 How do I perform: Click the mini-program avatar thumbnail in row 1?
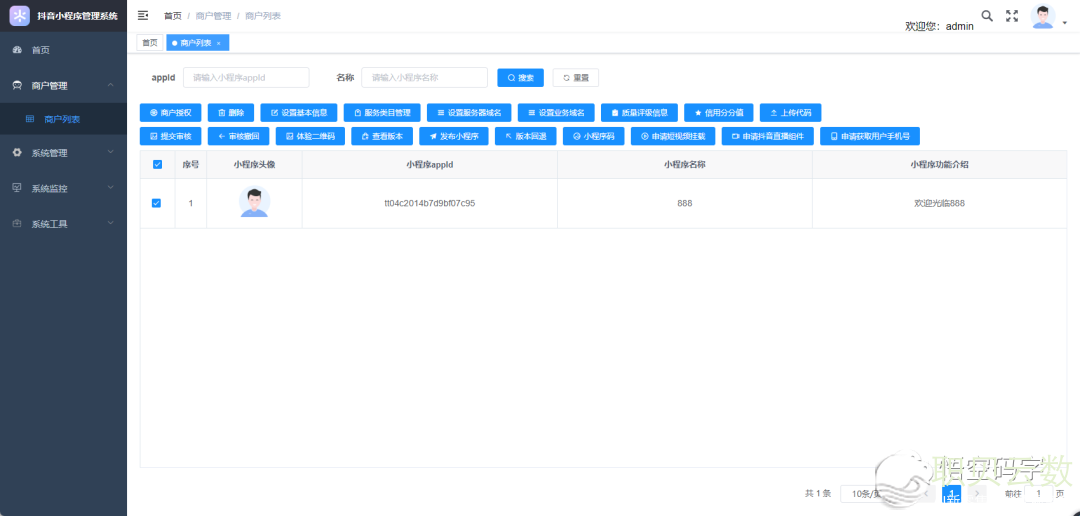pyautogui.click(x=254, y=203)
